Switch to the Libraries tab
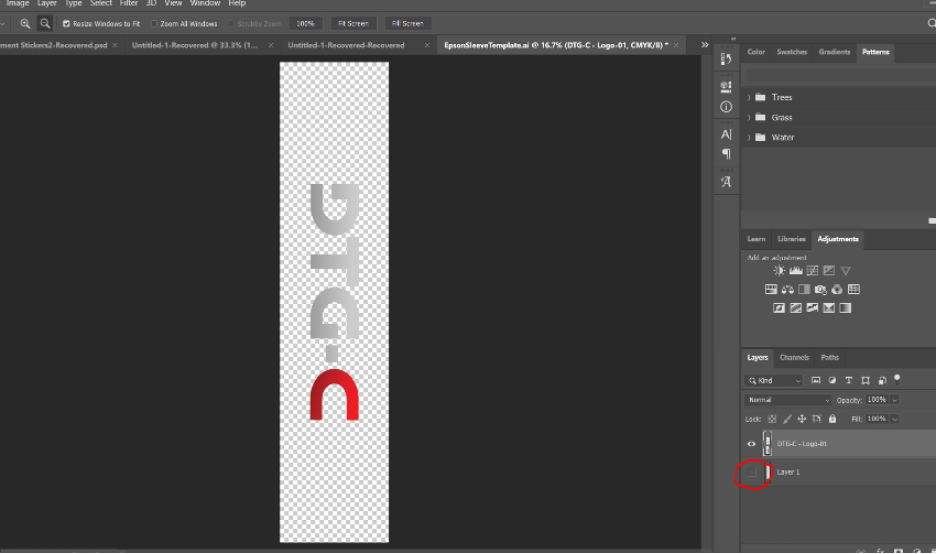 [792, 239]
